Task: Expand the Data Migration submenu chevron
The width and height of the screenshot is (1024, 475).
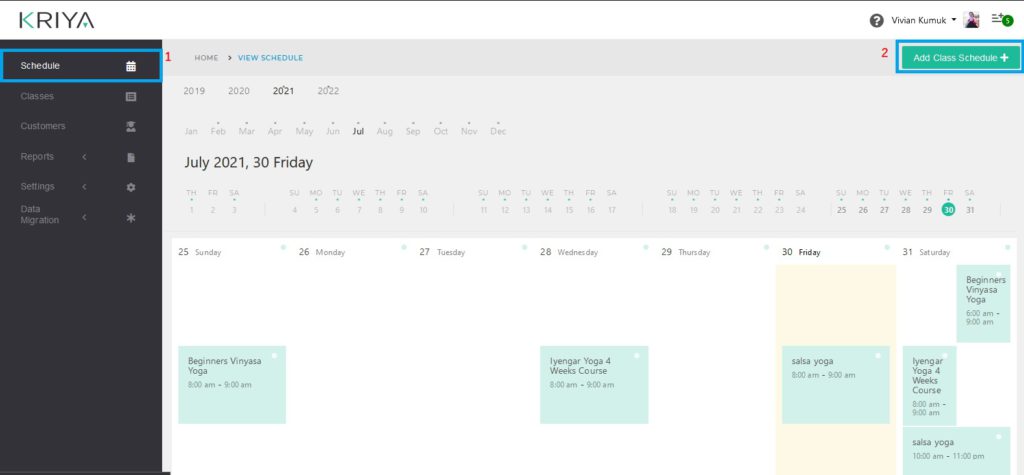Action: click(x=84, y=217)
